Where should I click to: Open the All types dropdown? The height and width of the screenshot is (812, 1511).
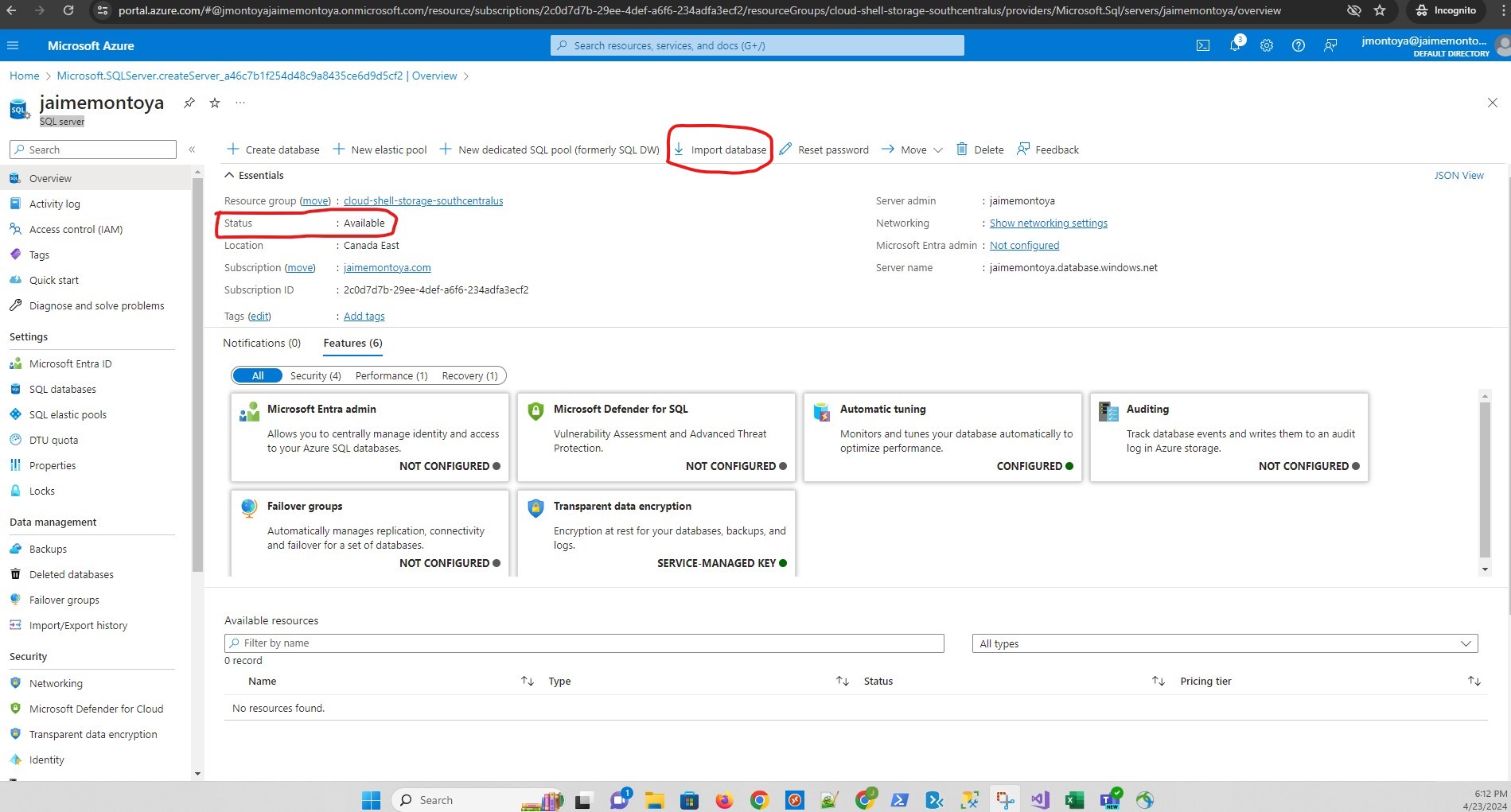pos(1224,643)
